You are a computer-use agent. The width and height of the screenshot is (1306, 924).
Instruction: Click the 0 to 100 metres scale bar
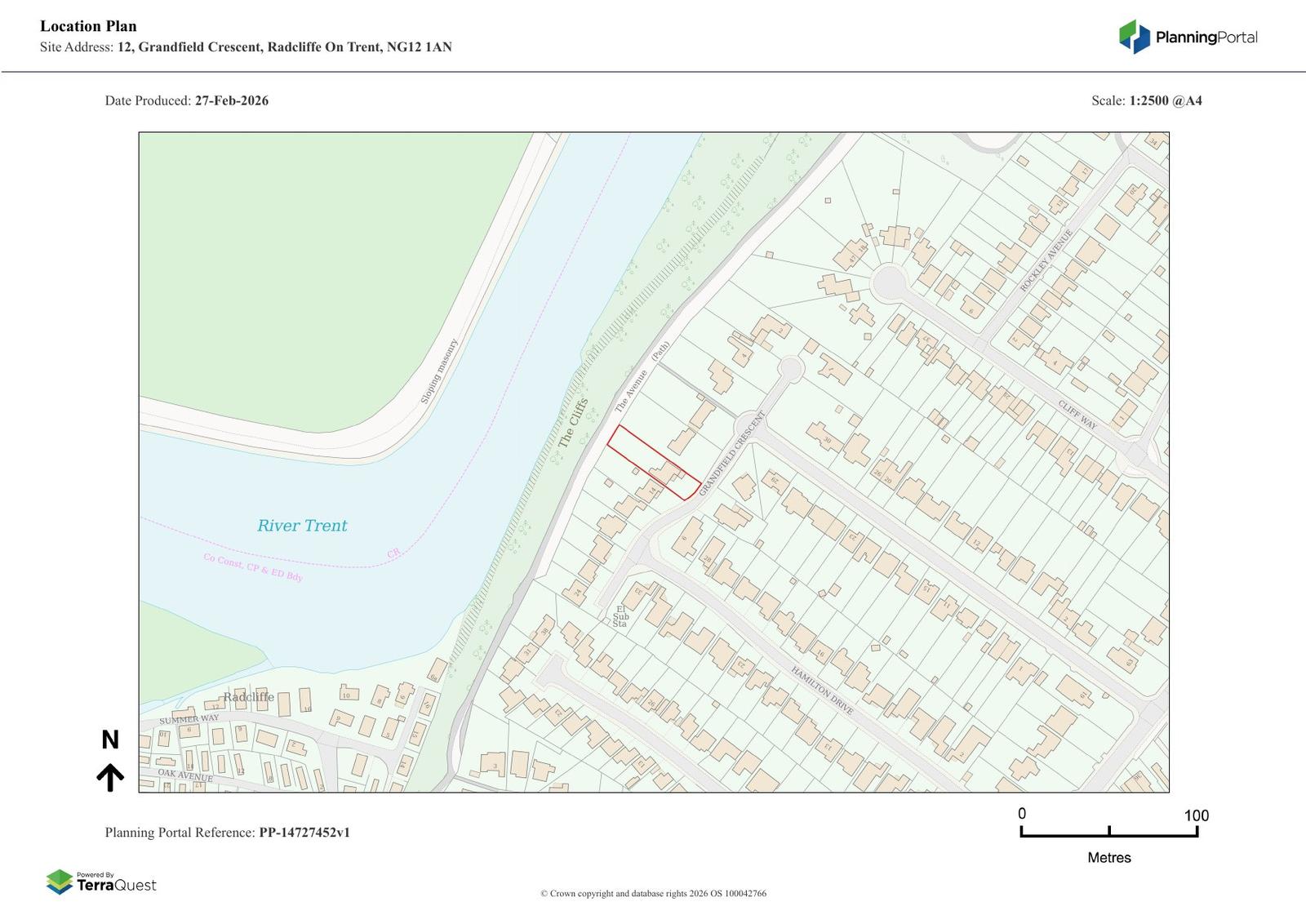coord(1108,832)
